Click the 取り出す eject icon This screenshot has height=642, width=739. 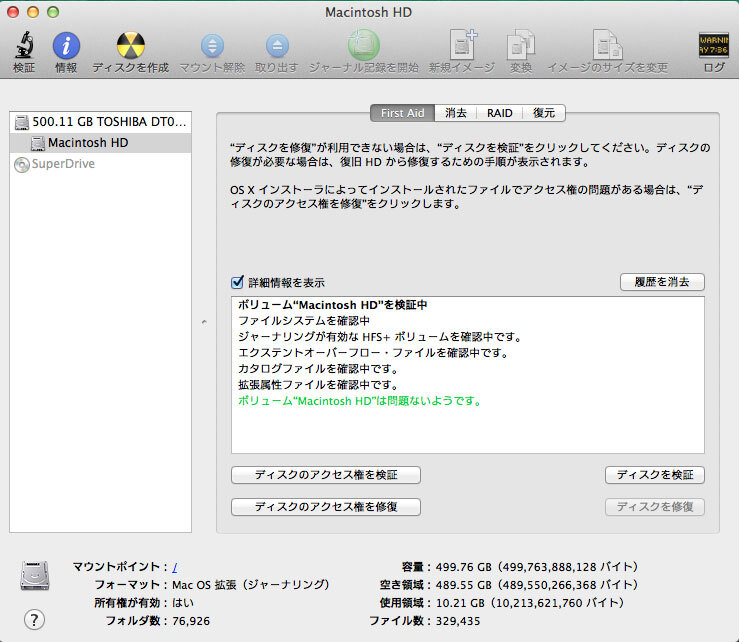(277, 46)
